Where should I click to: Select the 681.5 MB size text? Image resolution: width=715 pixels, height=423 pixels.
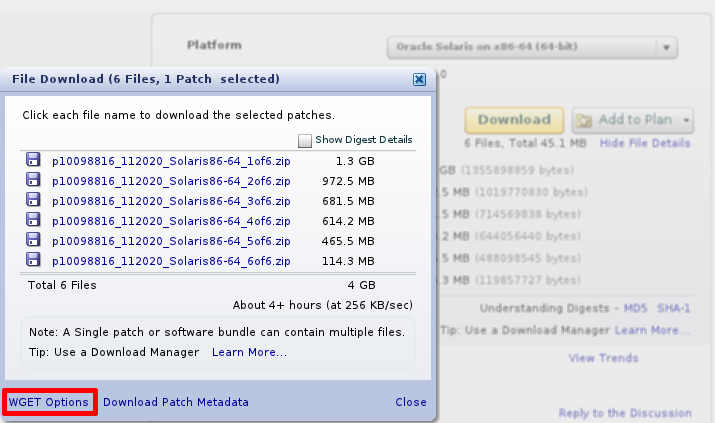pos(348,201)
